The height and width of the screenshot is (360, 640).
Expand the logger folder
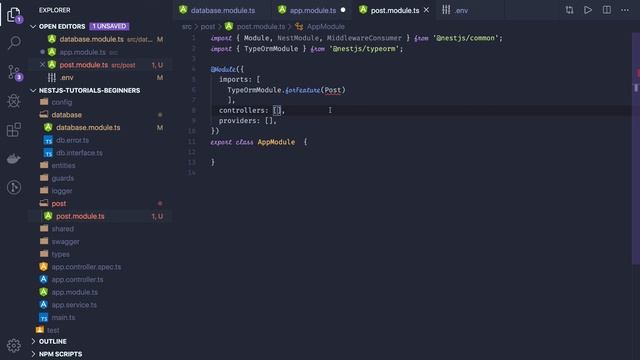click(62, 191)
